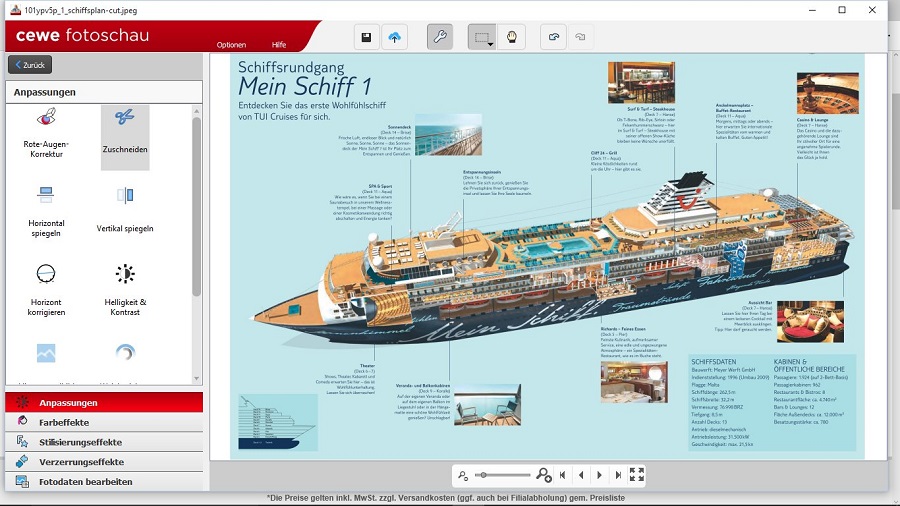Jump to the last photo
This screenshot has height=506, width=900.
618,475
